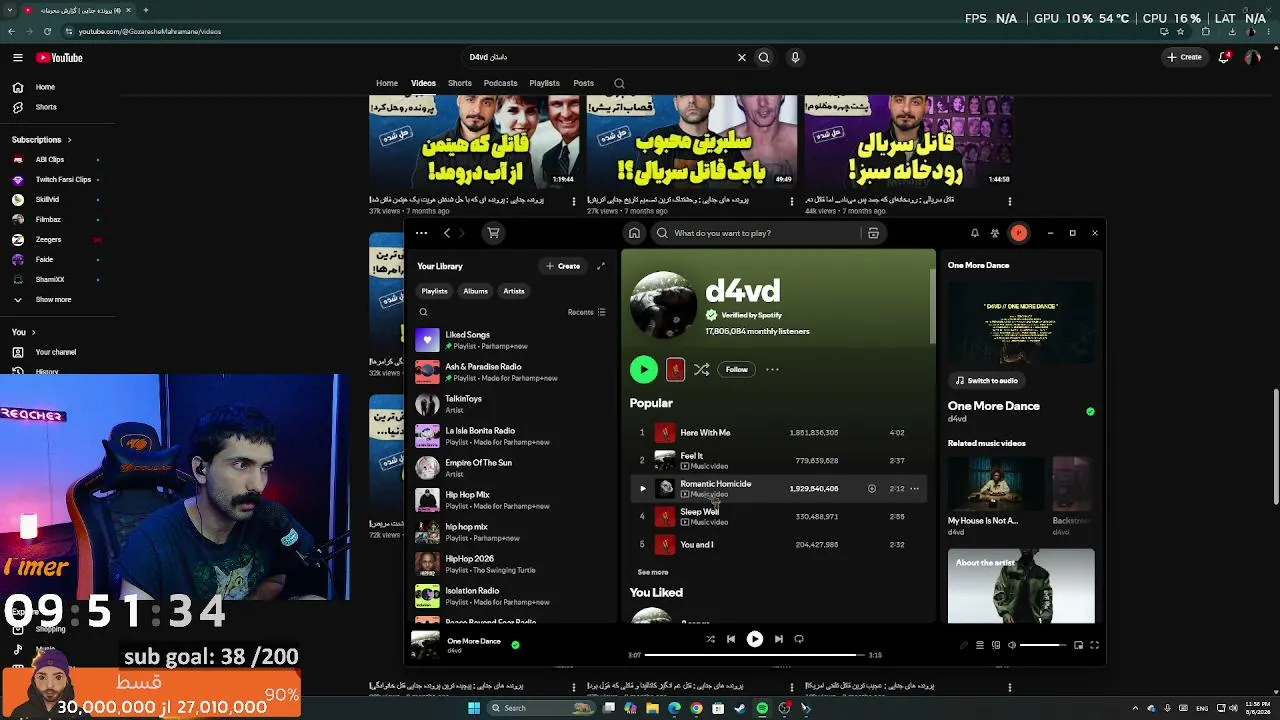This screenshot has height=720, width=1280.
Task: Open connect to a device icon
Action: [996, 645]
